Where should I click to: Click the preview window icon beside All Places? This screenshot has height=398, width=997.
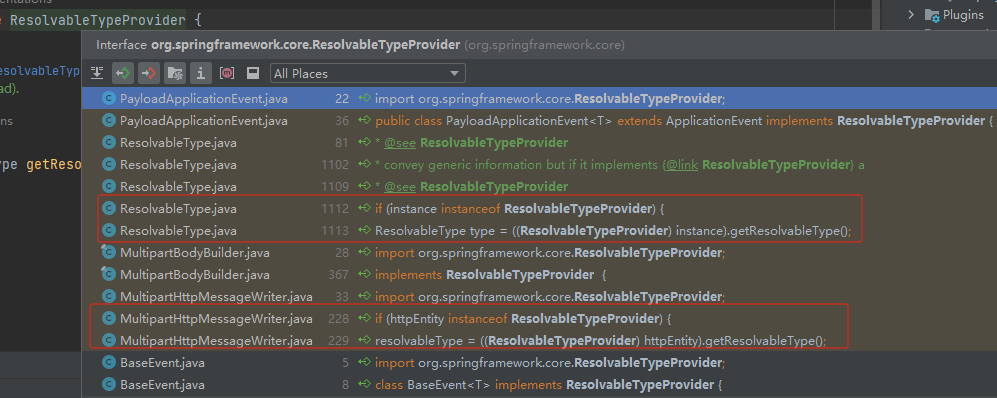point(252,73)
